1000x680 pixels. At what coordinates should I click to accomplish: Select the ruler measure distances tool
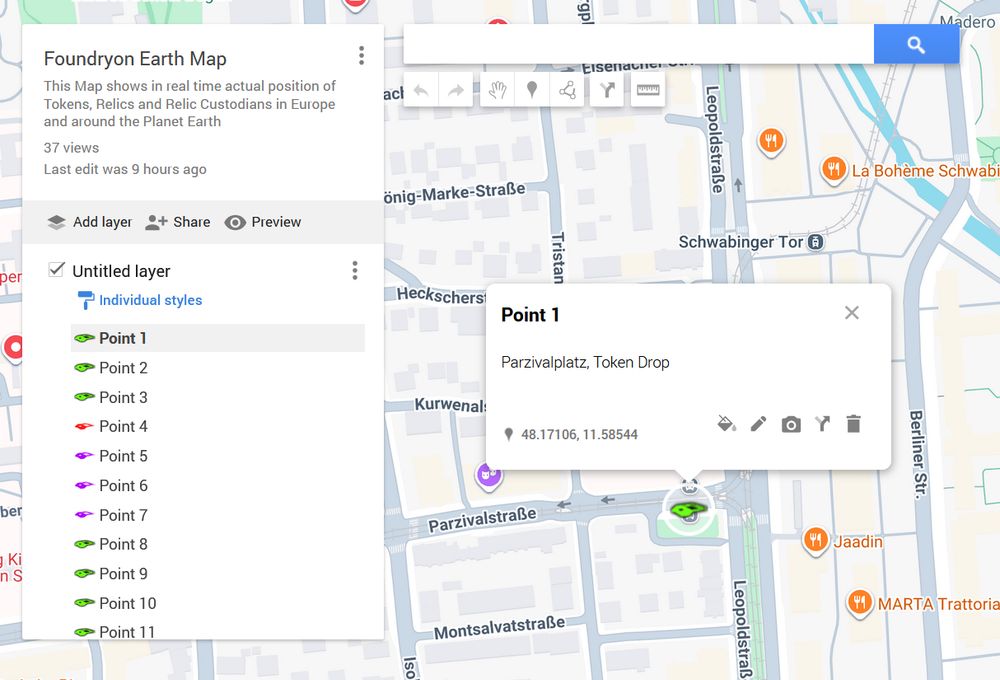(x=647, y=91)
